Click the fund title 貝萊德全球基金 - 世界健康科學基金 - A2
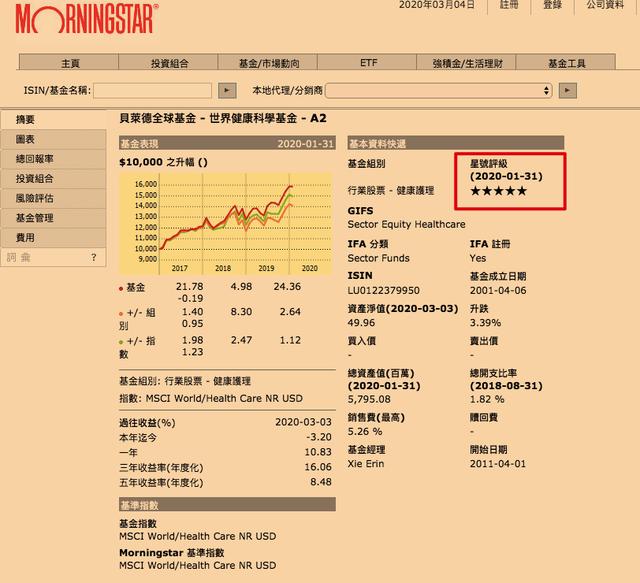 tap(223, 118)
